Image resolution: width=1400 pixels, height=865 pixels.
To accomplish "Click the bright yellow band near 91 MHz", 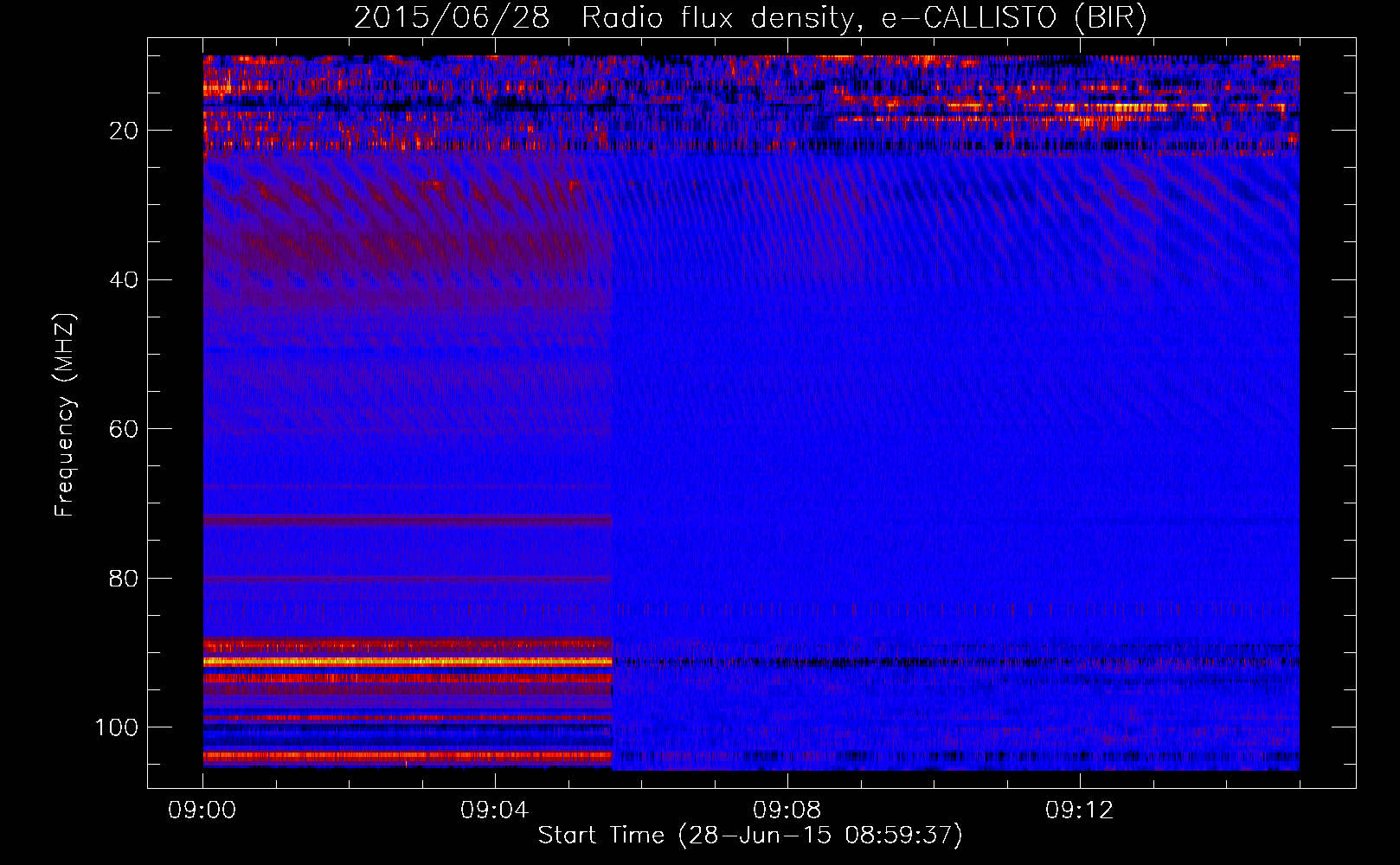I will pyautogui.click(x=407, y=662).
